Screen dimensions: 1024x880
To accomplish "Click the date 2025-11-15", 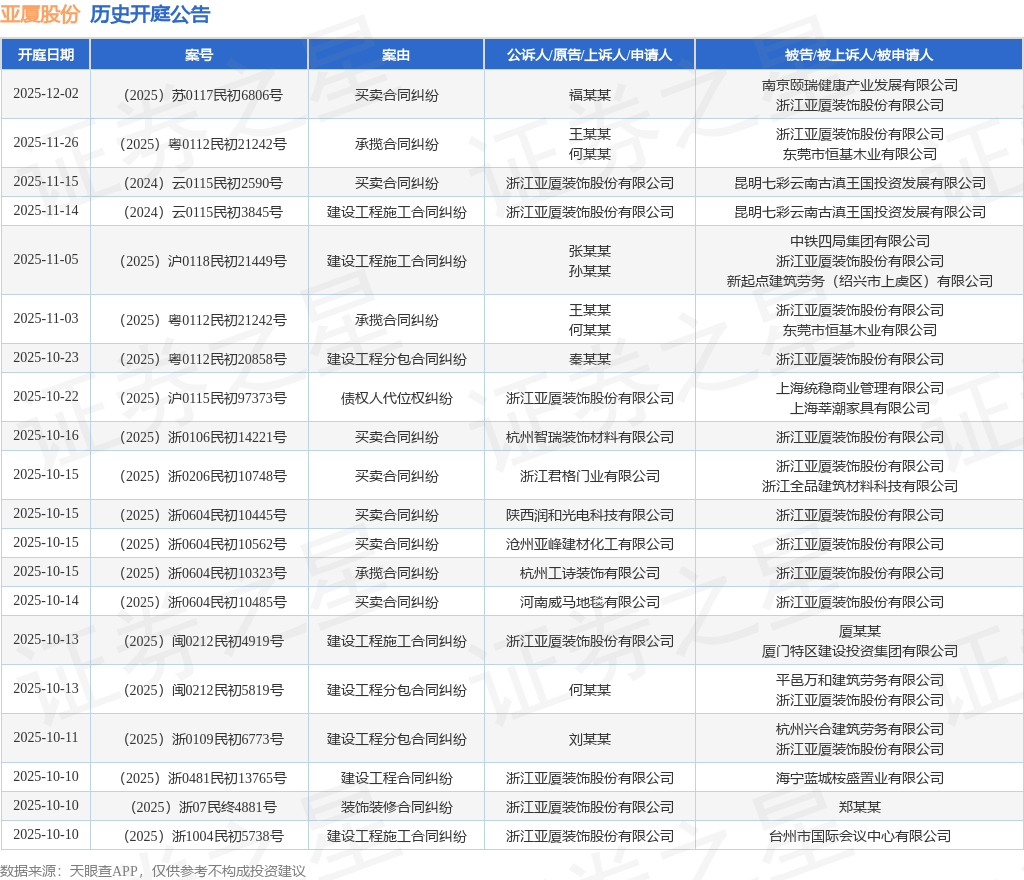I will [x=46, y=181].
